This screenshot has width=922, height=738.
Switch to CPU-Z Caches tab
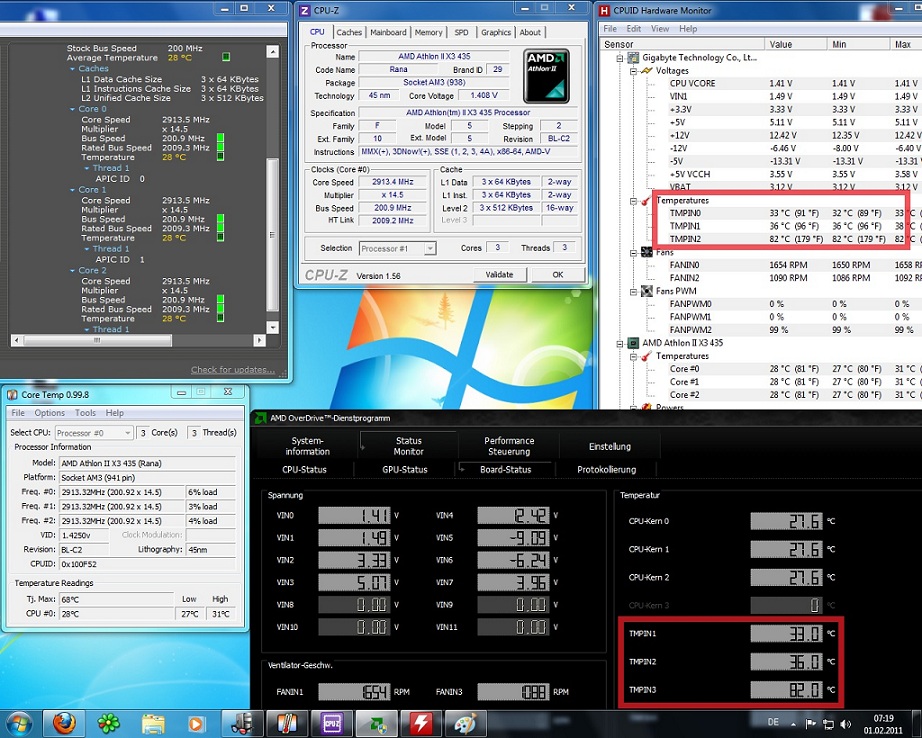click(349, 32)
